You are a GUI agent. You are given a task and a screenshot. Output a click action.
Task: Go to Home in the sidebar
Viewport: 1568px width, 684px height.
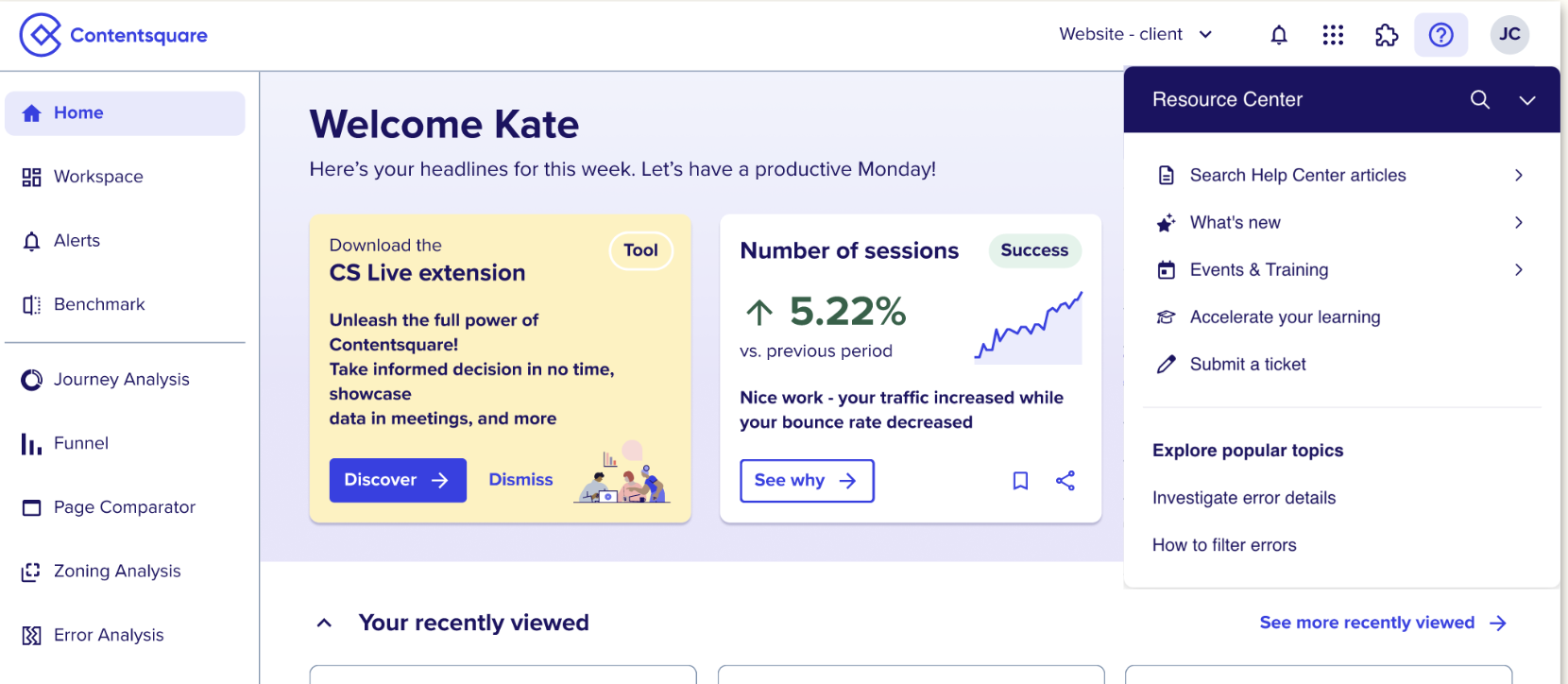point(125,113)
